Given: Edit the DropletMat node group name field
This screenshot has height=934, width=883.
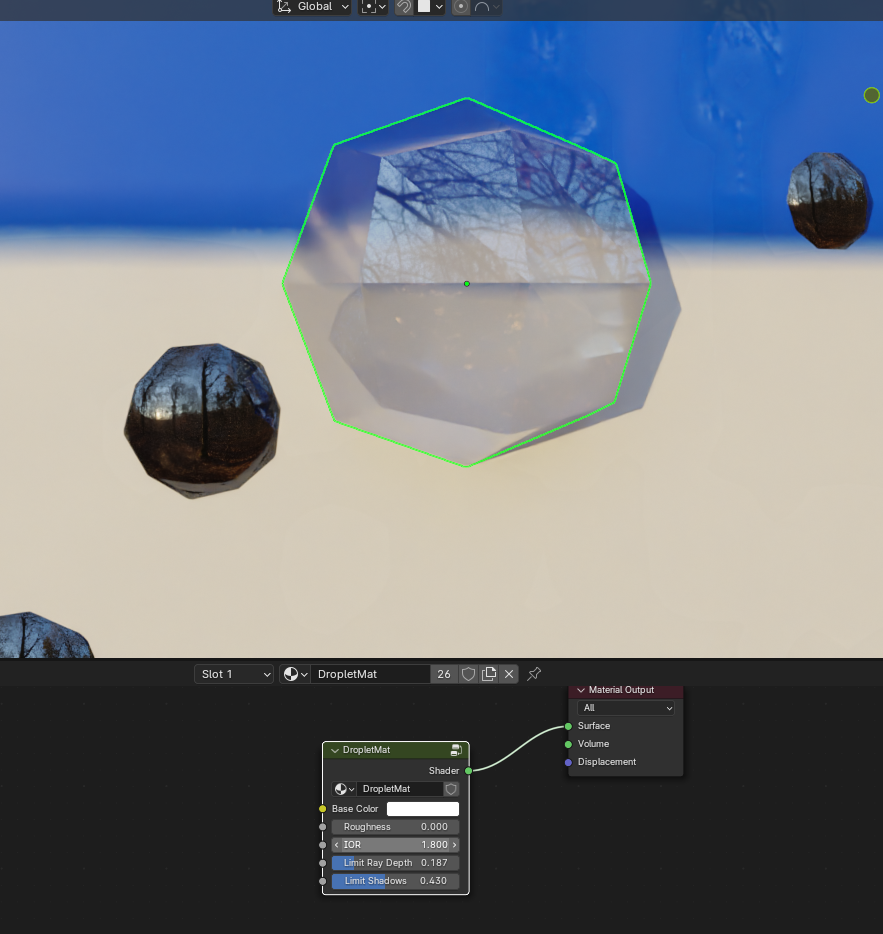Looking at the screenshot, I should click(x=400, y=789).
